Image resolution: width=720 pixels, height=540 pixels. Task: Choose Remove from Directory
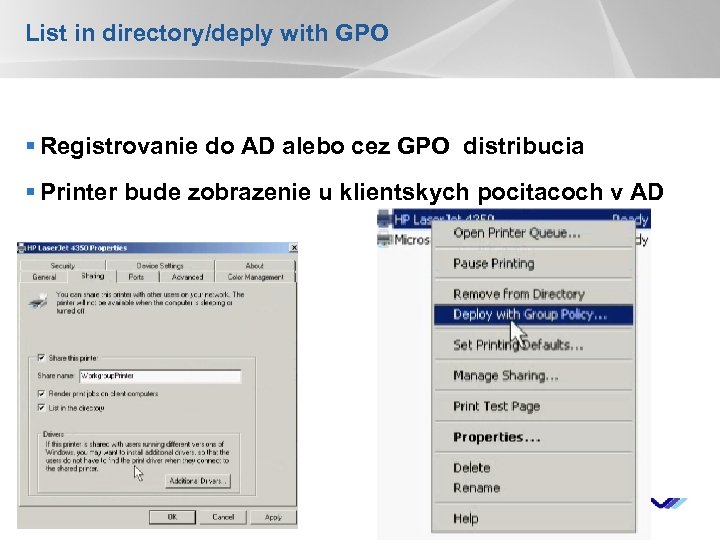(x=519, y=294)
